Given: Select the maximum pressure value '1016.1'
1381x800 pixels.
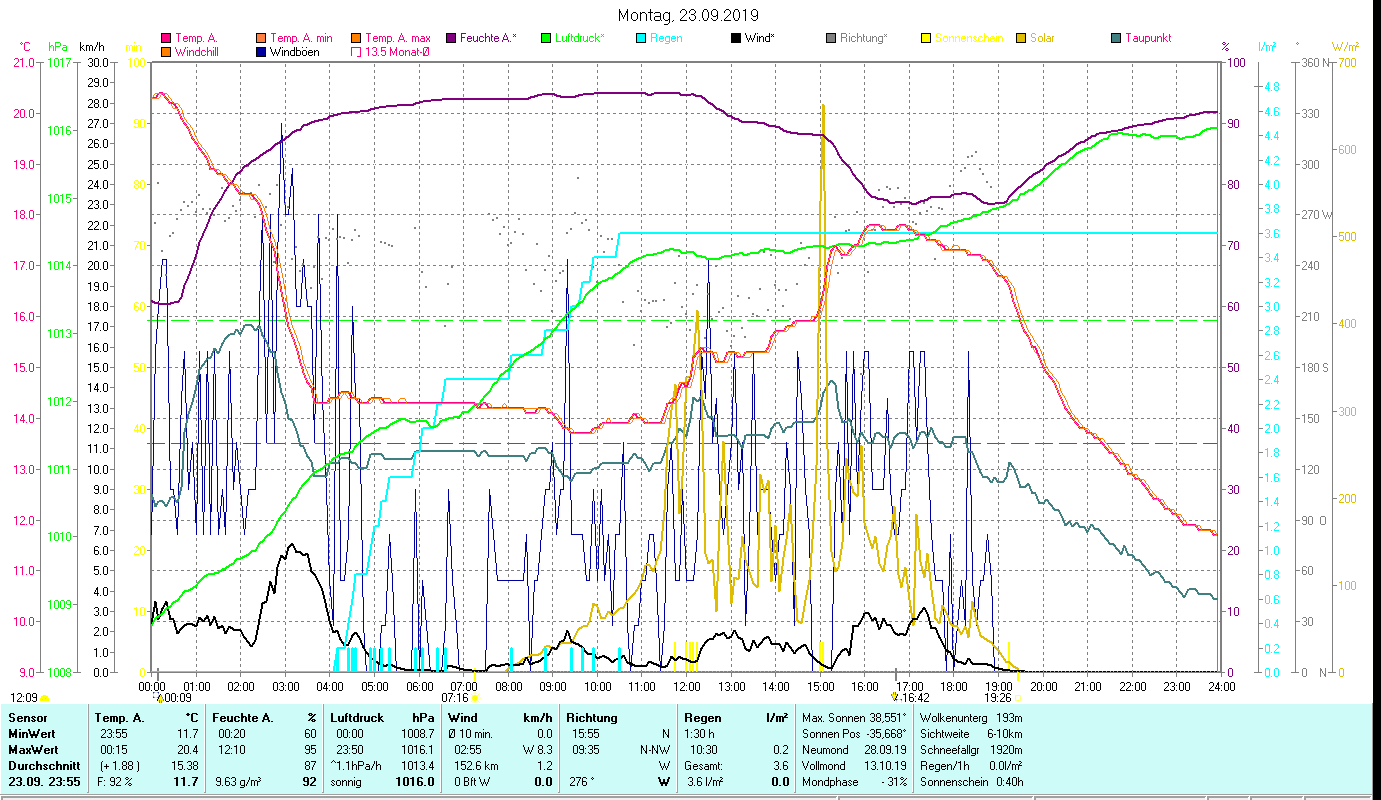Looking at the screenshot, I should click(417, 749).
